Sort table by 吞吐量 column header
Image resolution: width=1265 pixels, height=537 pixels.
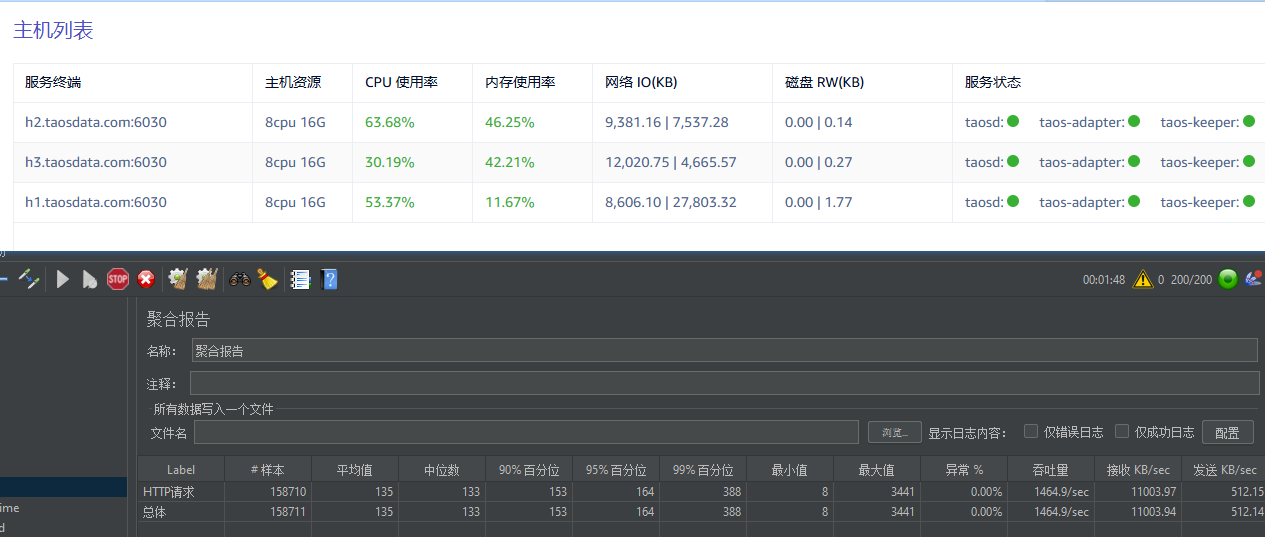(1050, 470)
